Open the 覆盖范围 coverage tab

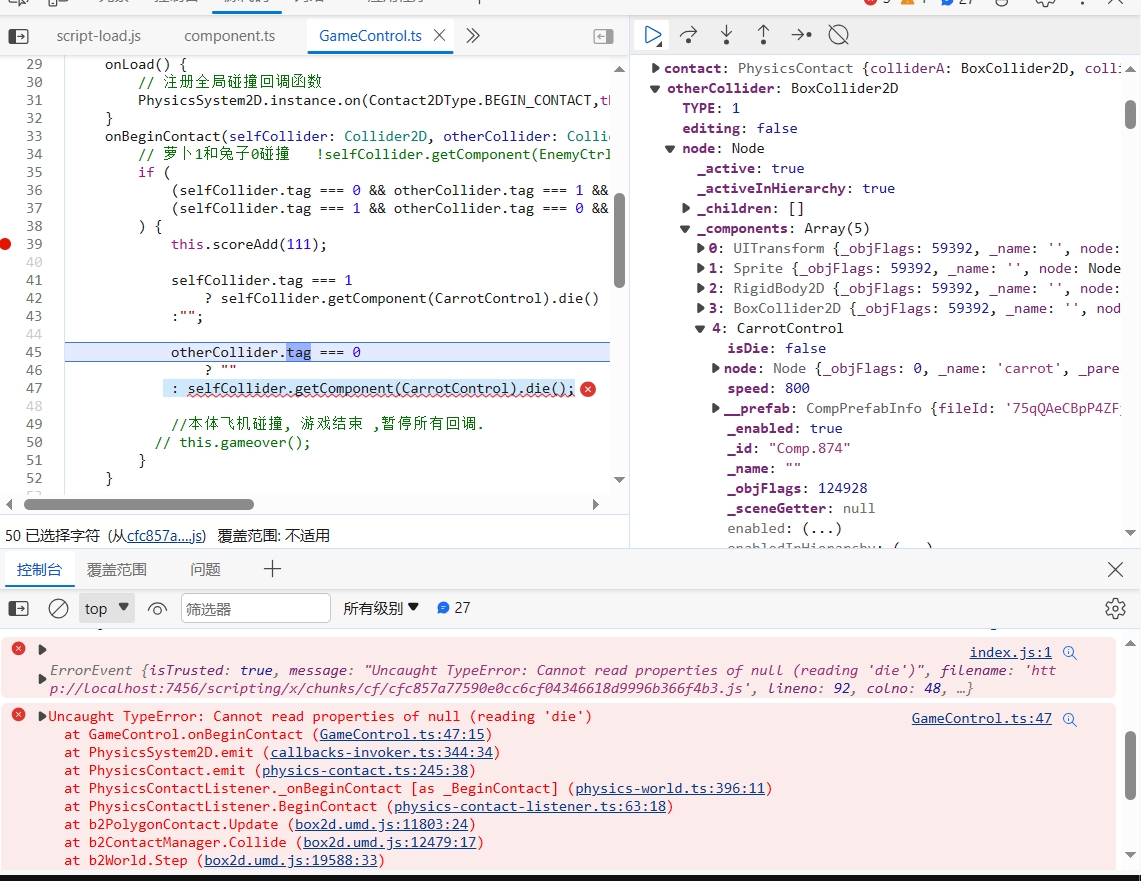tap(116, 570)
